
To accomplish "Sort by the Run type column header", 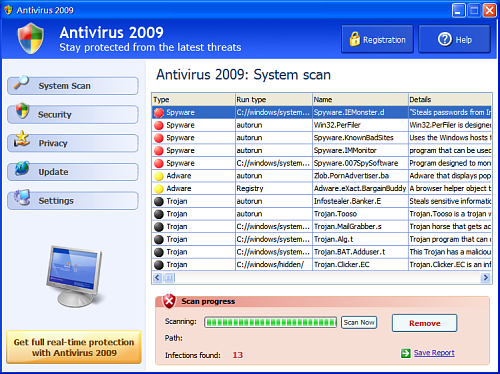I will click(x=274, y=100).
